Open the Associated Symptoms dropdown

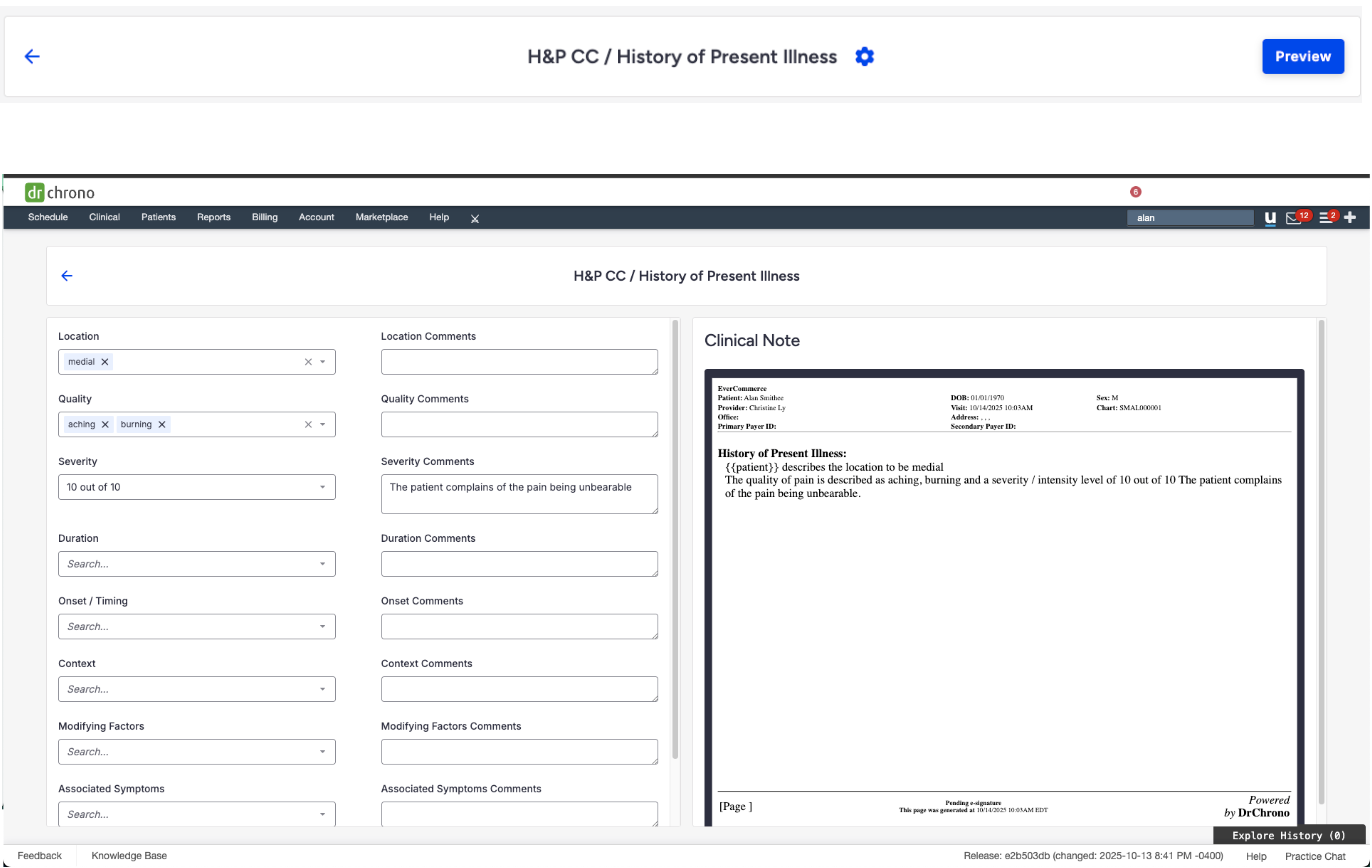(x=197, y=814)
